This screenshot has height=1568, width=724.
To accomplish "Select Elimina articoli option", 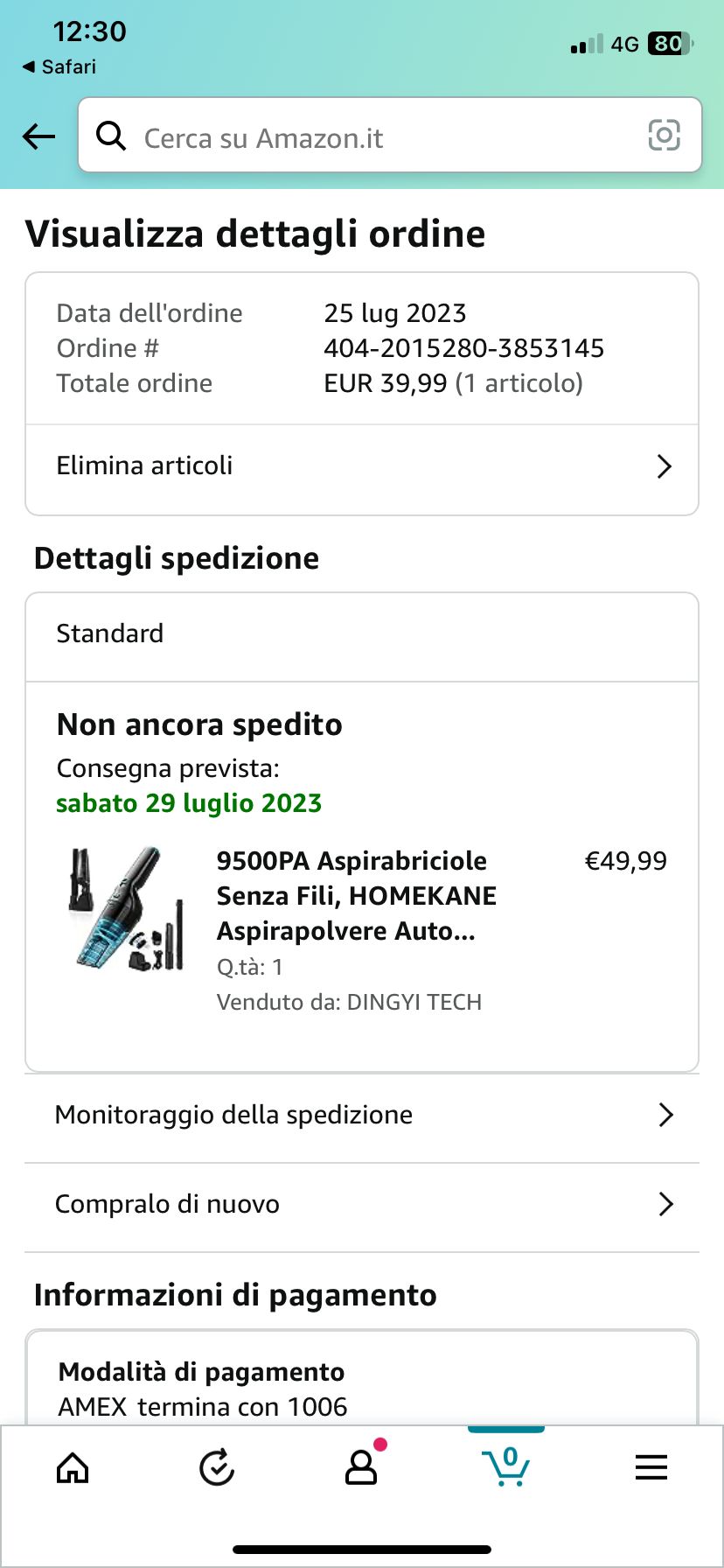I will coord(145,465).
